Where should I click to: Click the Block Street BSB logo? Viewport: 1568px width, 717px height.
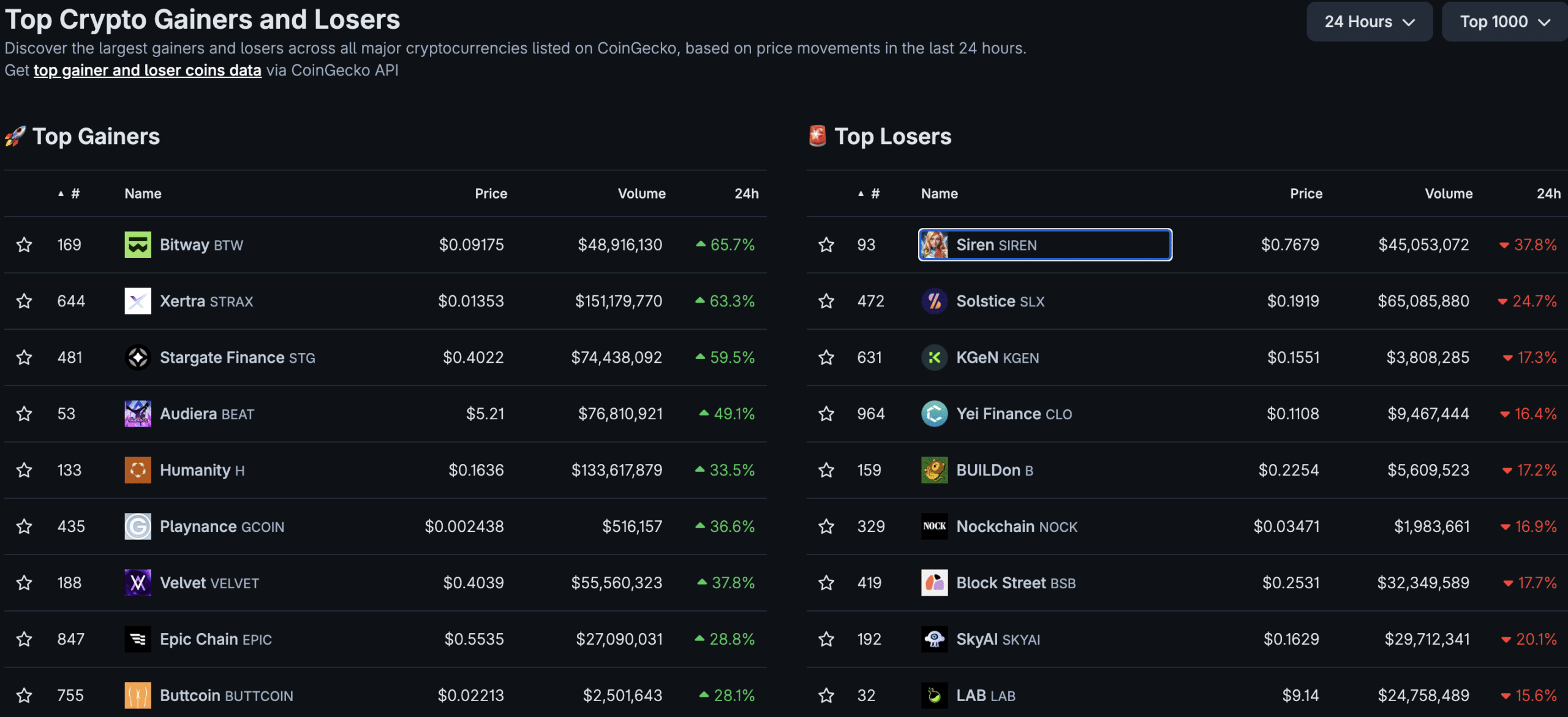(935, 583)
